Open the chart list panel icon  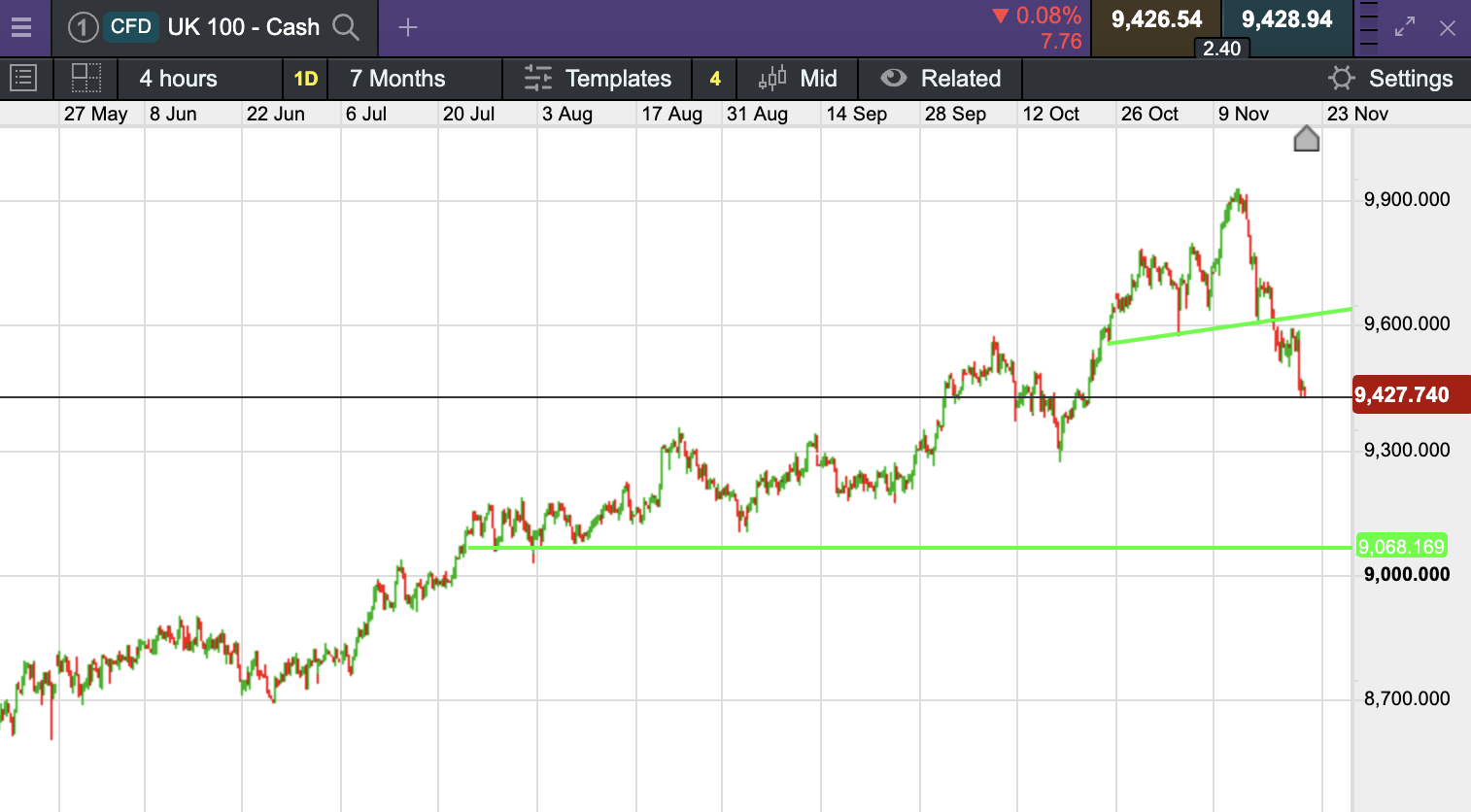22,79
